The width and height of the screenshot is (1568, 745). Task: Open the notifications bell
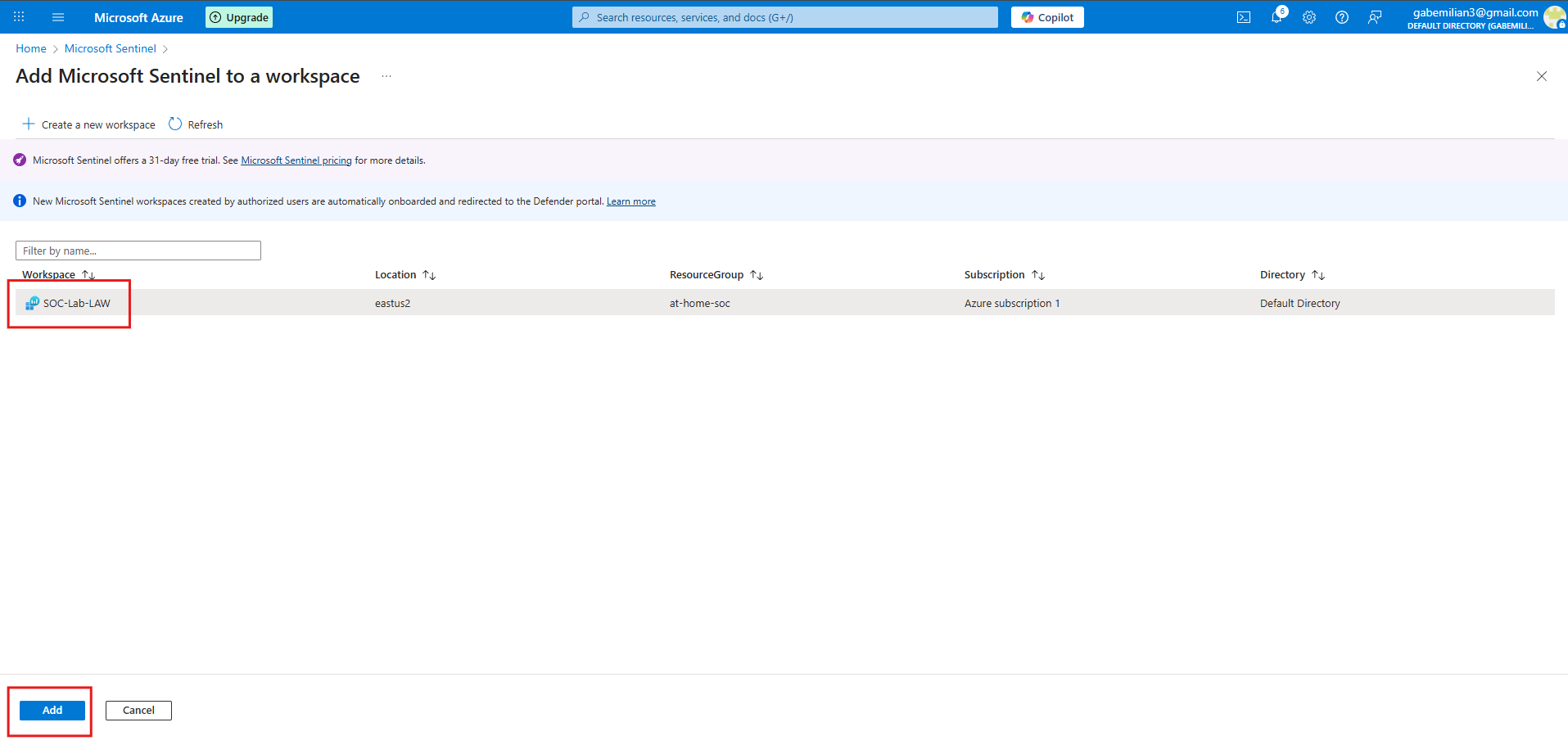1277,17
